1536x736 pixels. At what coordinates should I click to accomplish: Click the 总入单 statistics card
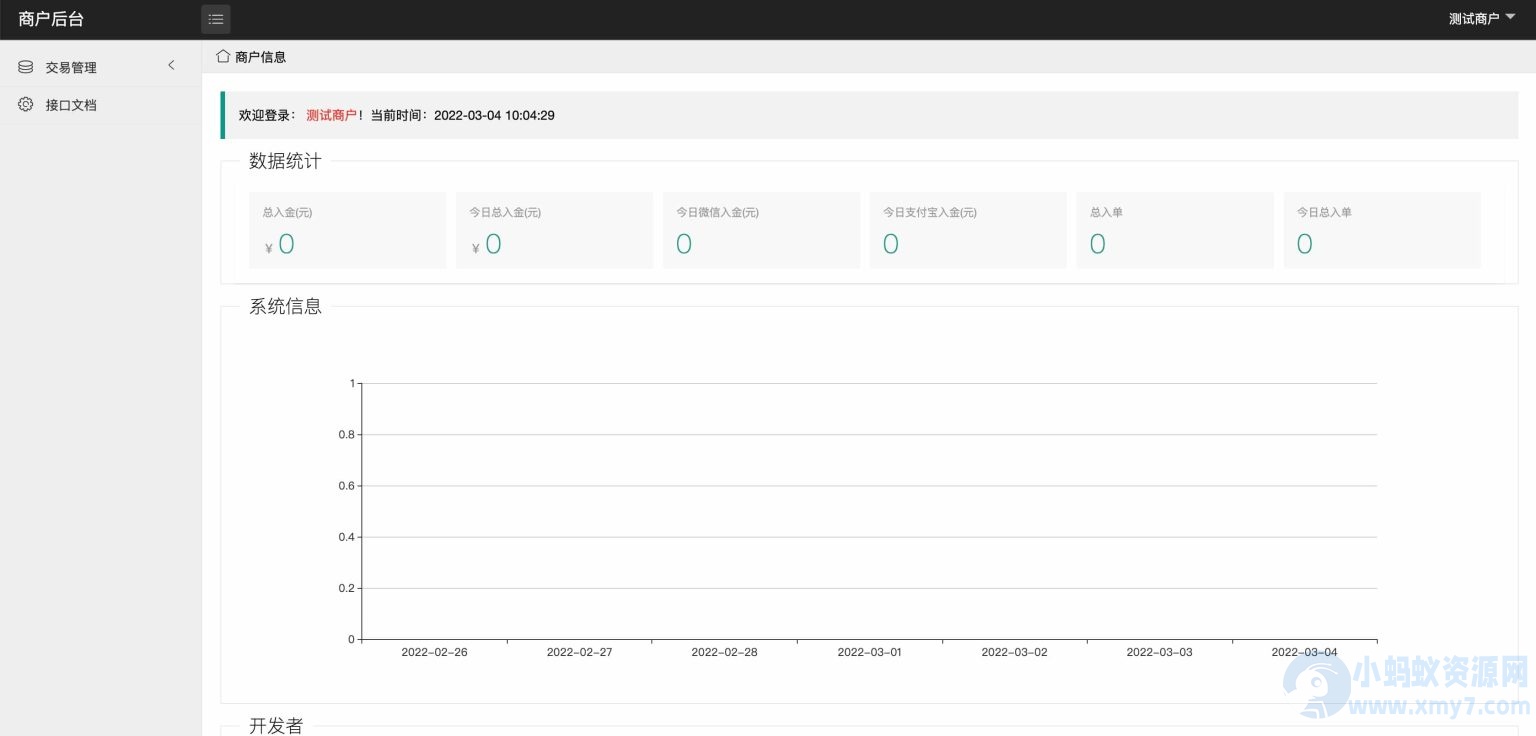point(1174,230)
